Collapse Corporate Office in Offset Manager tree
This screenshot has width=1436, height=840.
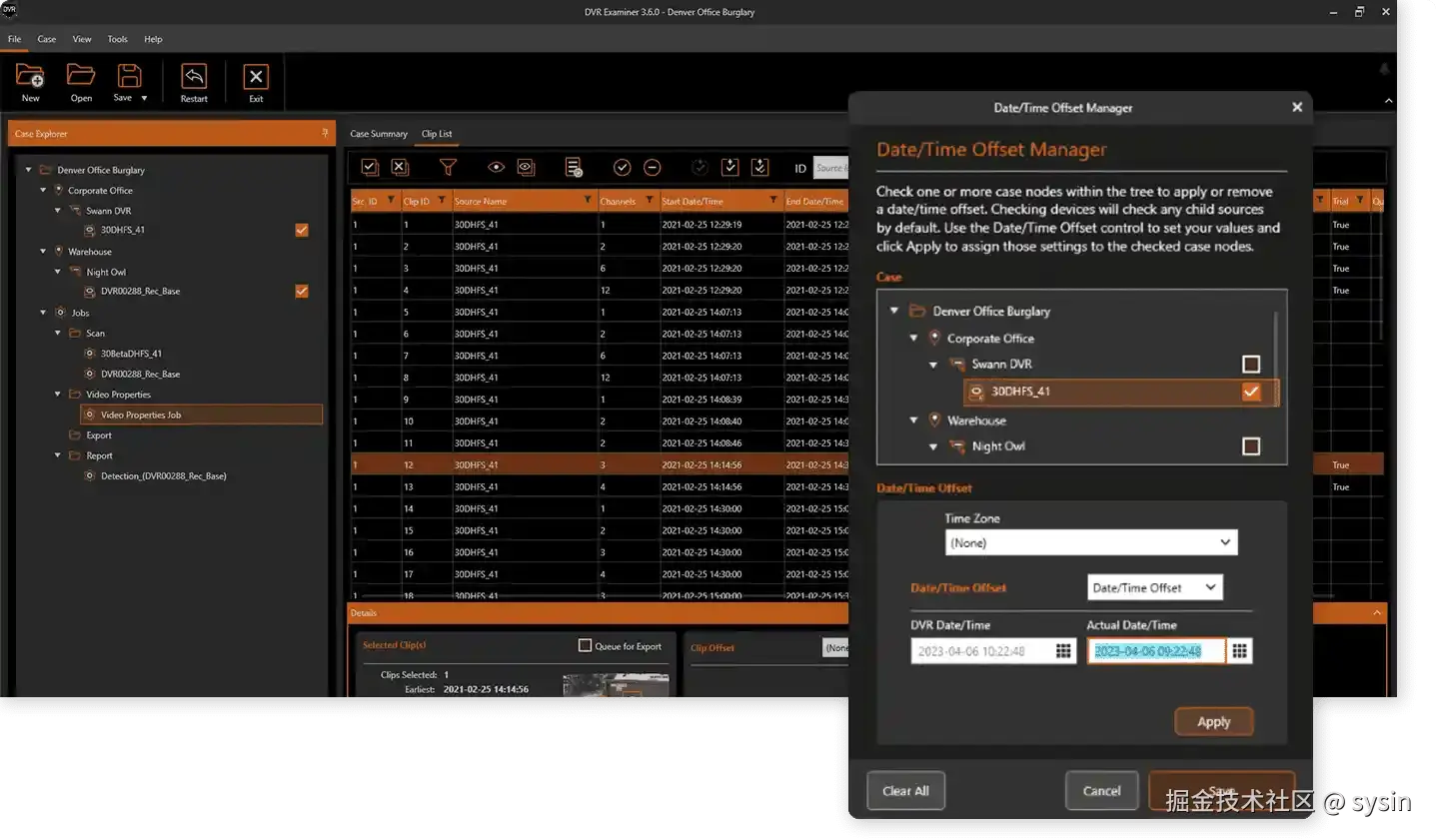[x=913, y=339]
